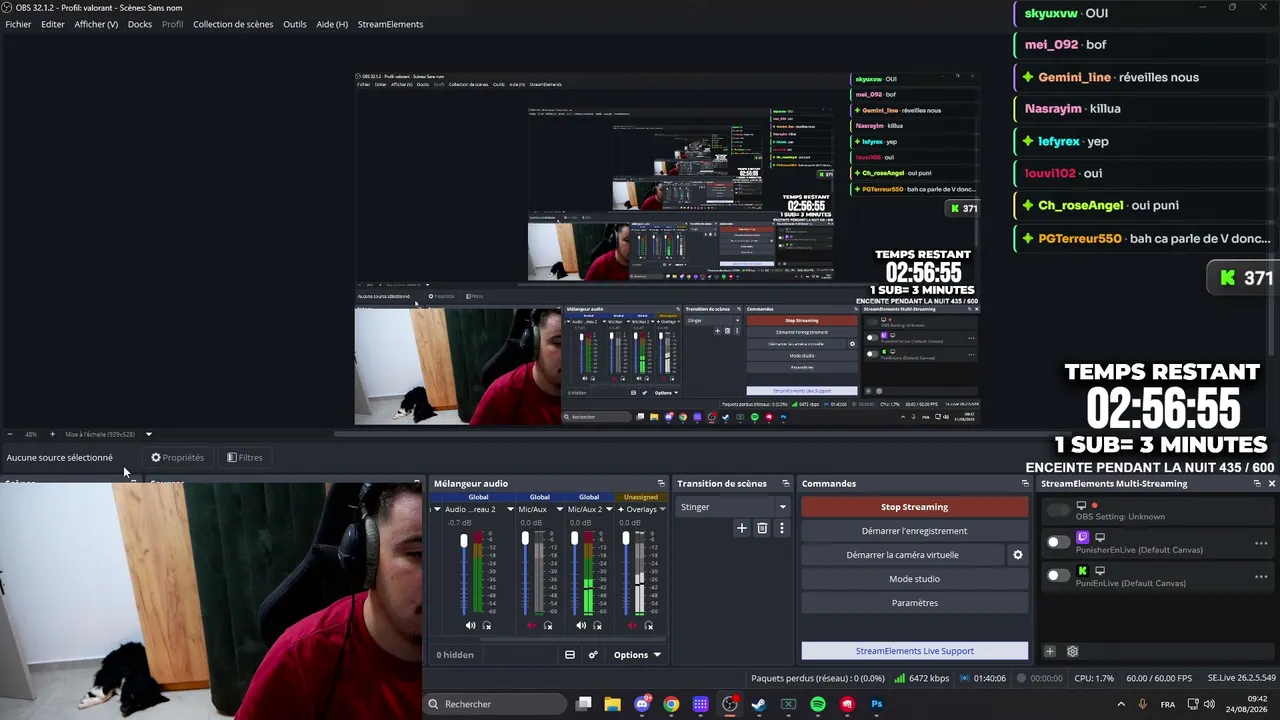This screenshot has height=720, width=1280.
Task: Open Steam from the taskbar
Action: pyautogui.click(x=759, y=704)
